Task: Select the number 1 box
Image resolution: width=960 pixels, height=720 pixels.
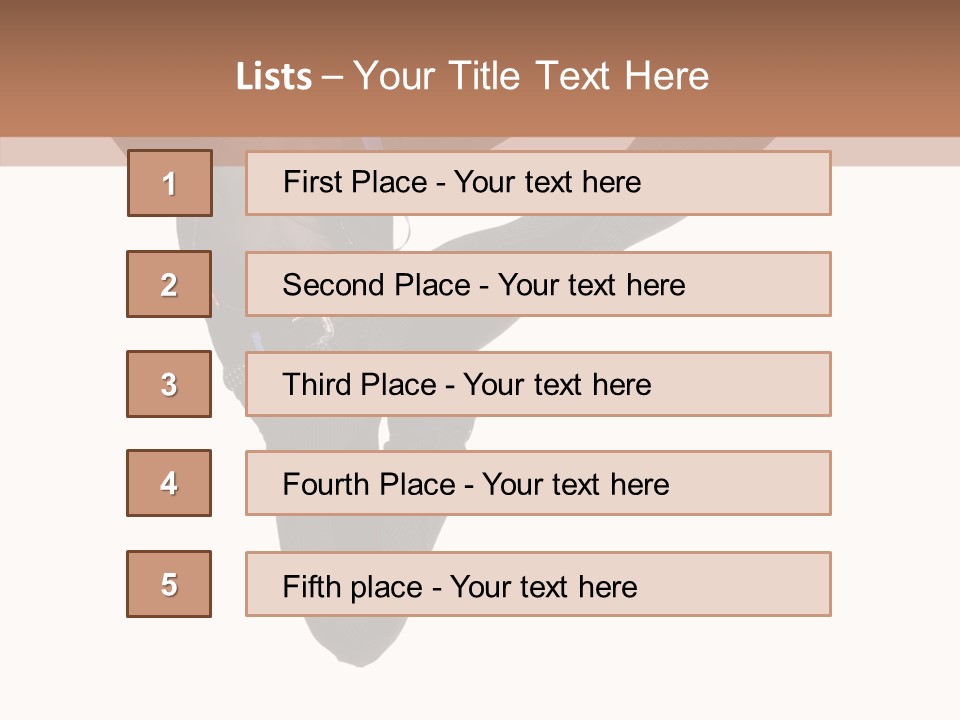Action: click(x=170, y=183)
